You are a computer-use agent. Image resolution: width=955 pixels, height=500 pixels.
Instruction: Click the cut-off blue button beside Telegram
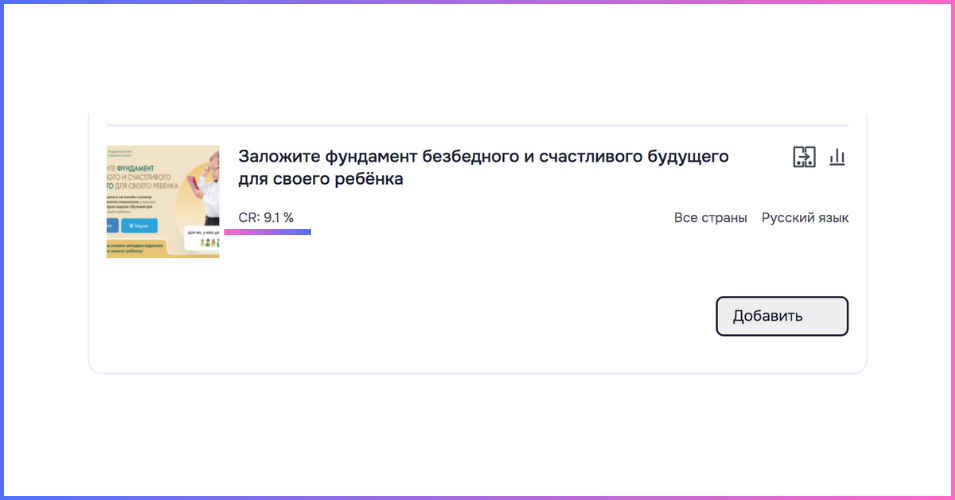[x=112, y=225]
